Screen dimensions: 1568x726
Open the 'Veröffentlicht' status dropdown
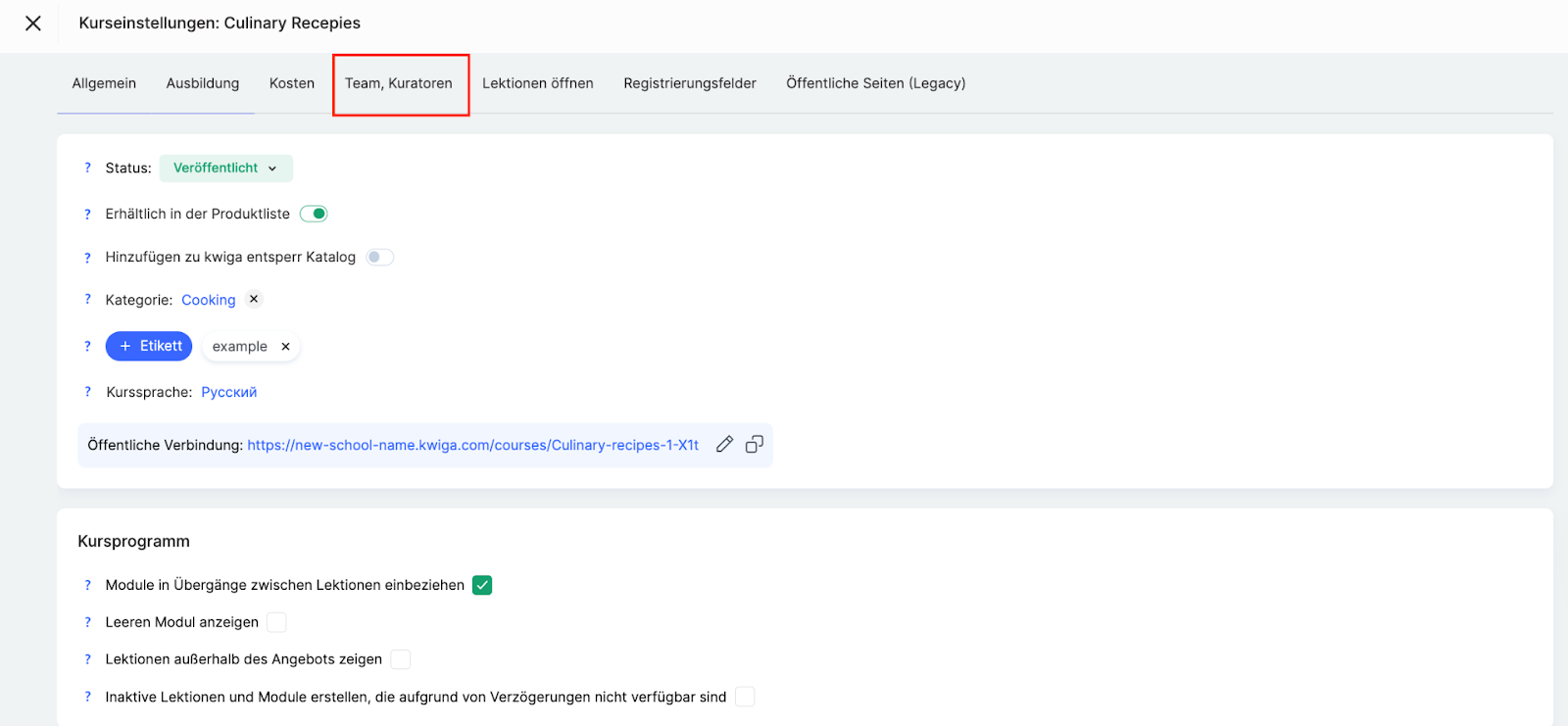coord(225,169)
